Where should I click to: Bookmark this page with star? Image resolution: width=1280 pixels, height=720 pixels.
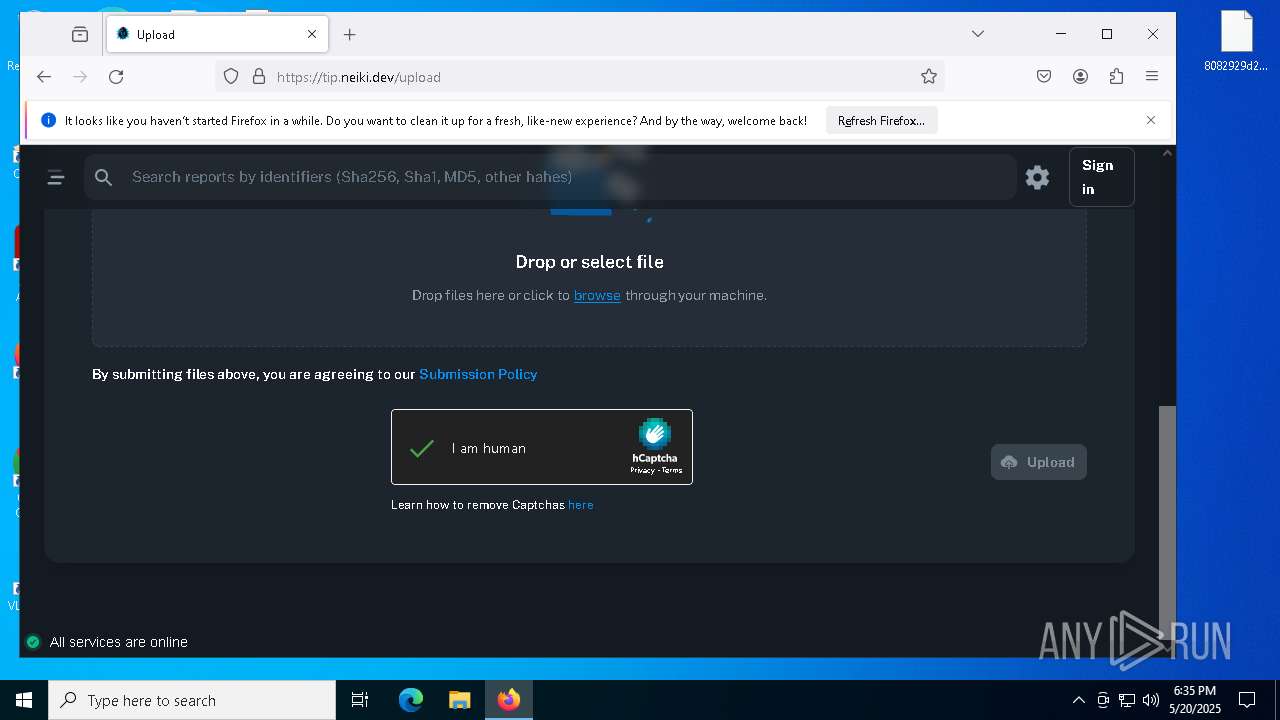click(x=929, y=77)
